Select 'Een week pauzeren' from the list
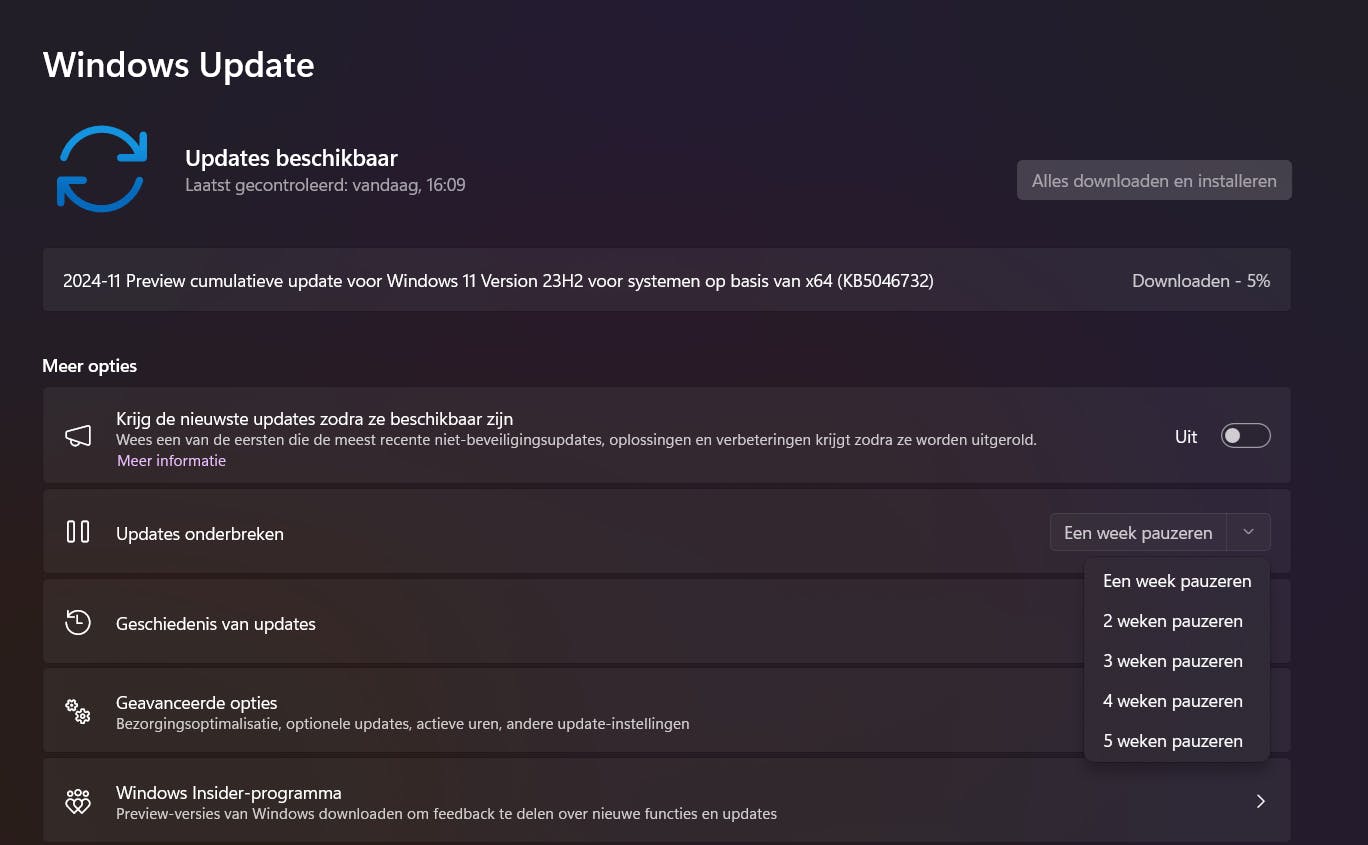The image size is (1368, 845). [1176, 581]
